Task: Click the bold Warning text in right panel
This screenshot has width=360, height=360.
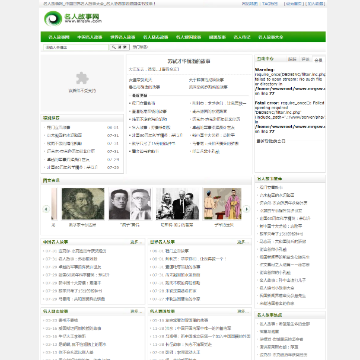Action: coord(263,70)
